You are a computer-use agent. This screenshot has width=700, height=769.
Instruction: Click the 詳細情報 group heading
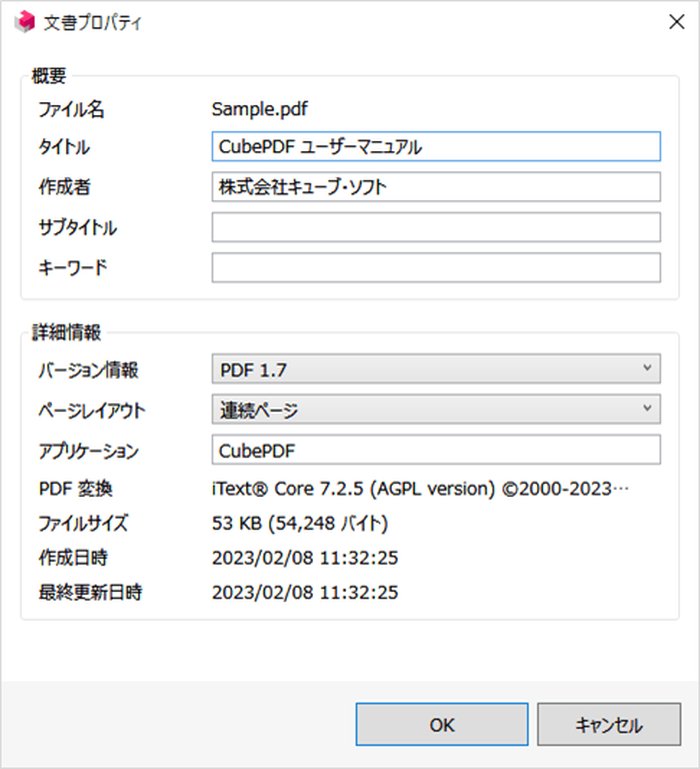click(66, 332)
